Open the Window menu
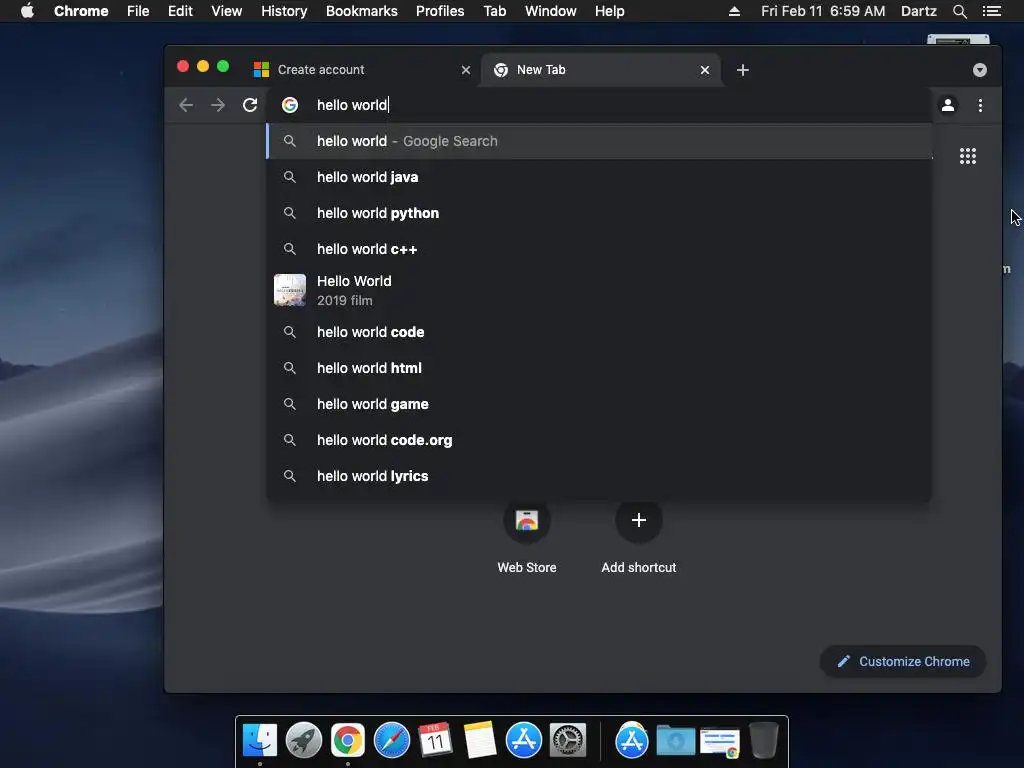 tap(551, 11)
